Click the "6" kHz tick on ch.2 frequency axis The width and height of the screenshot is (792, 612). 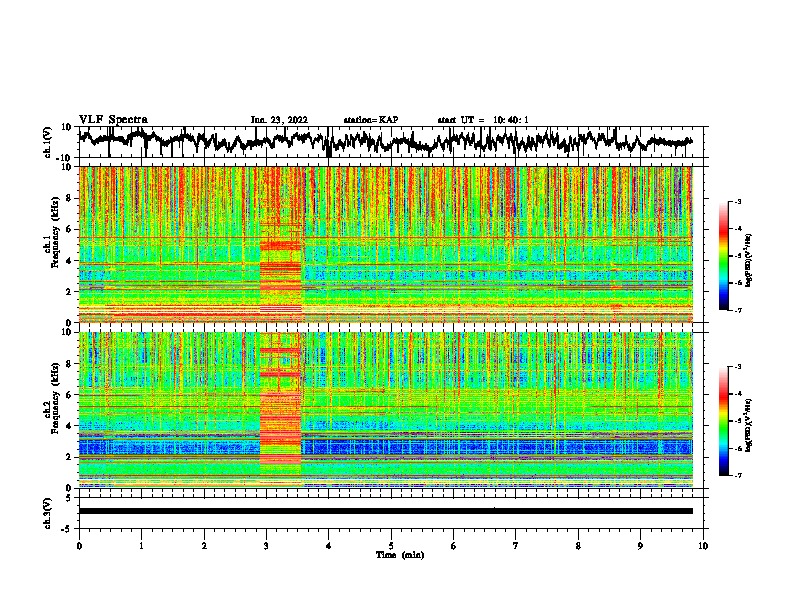[71, 395]
